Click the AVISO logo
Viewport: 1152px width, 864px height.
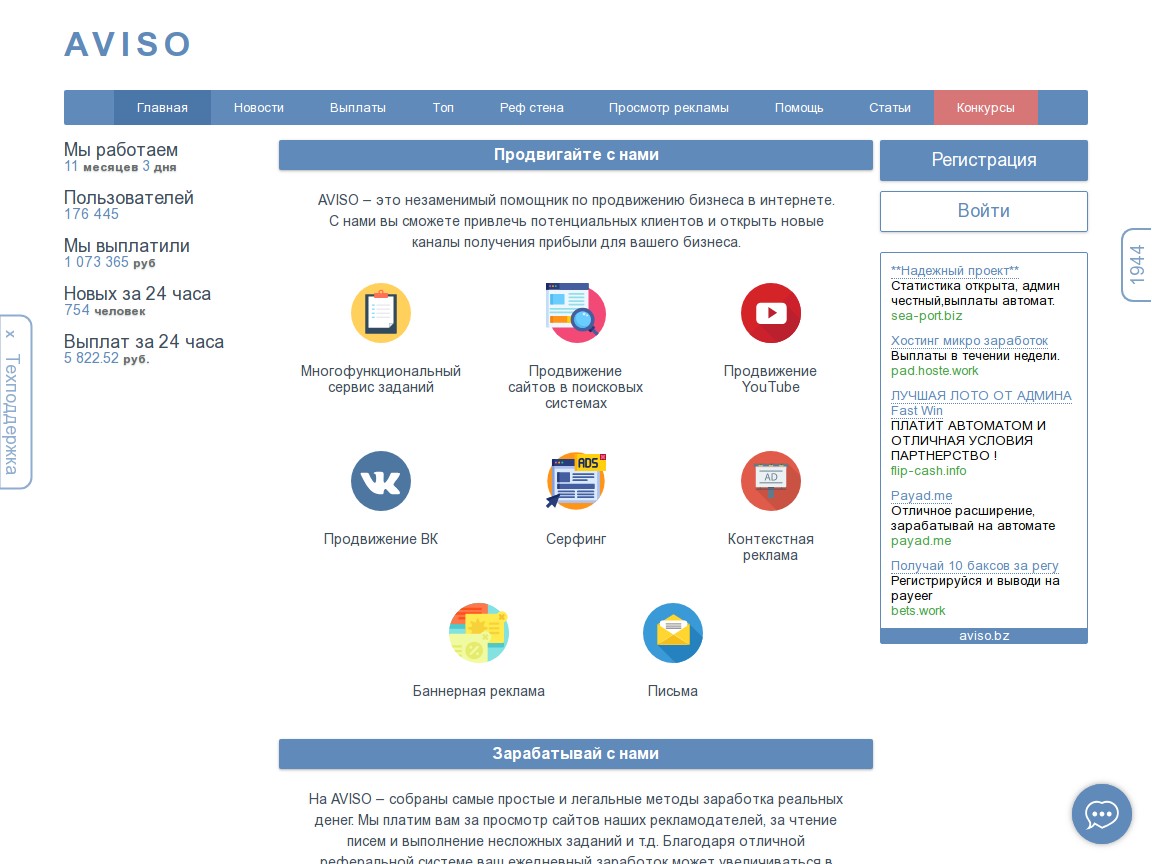128,44
